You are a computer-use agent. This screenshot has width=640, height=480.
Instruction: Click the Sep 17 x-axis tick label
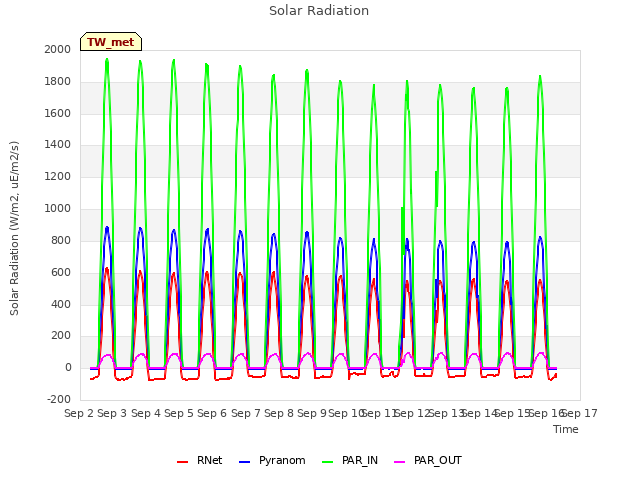(579, 413)
